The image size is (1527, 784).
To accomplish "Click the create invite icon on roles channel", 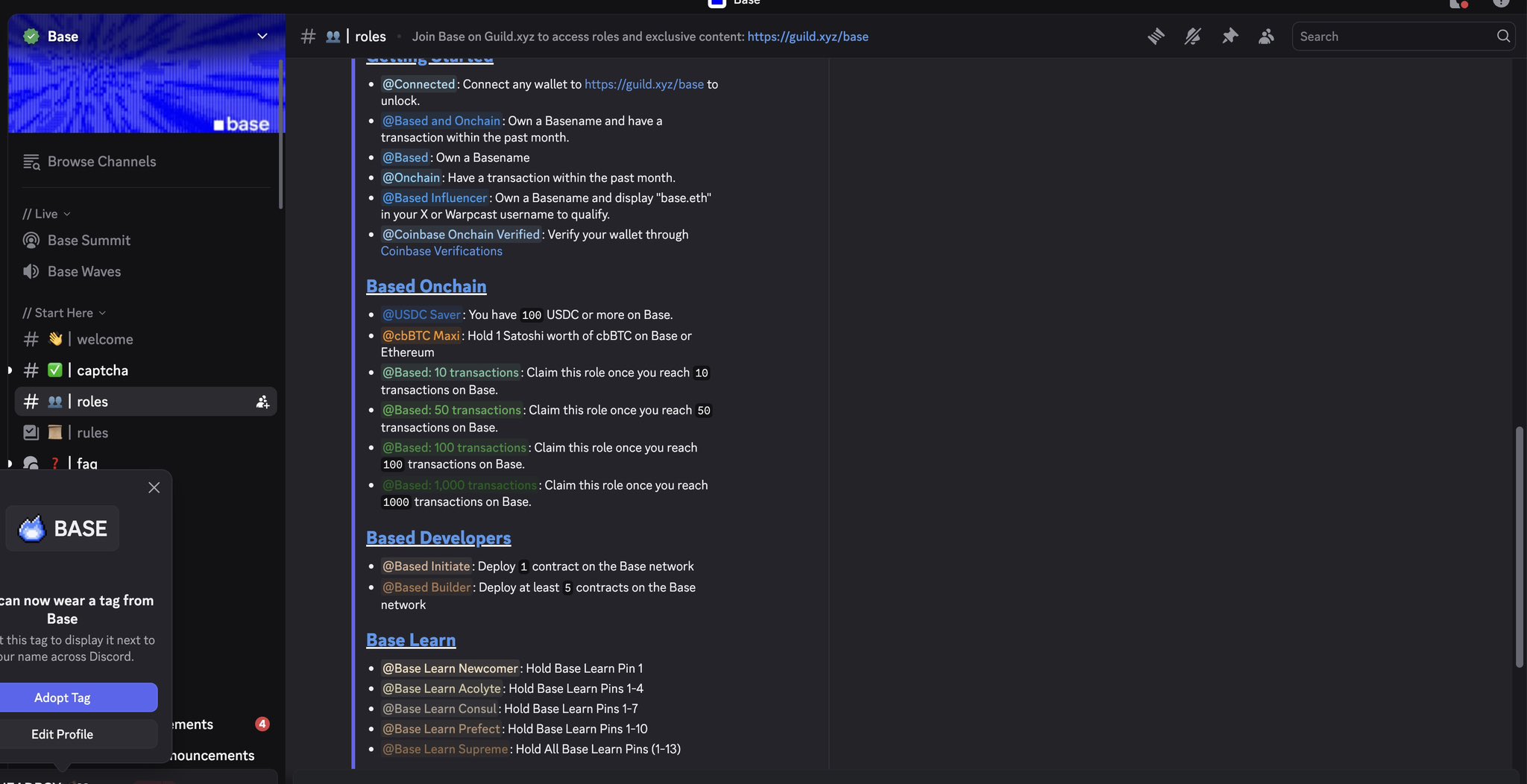I will [x=262, y=402].
